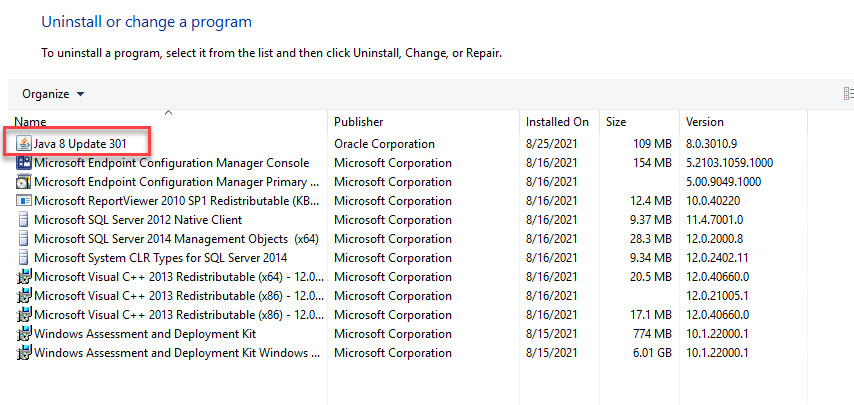Image resolution: width=854 pixels, height=405 pixels.
Task: Click the sort arrow above Name header
Action: point(168,112)
